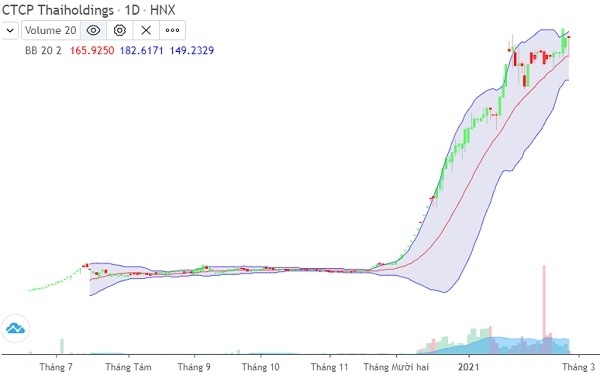Screen dimensions: 600x375
Task: Click the Tháng 11 time axis label
Action: (329, 367)
